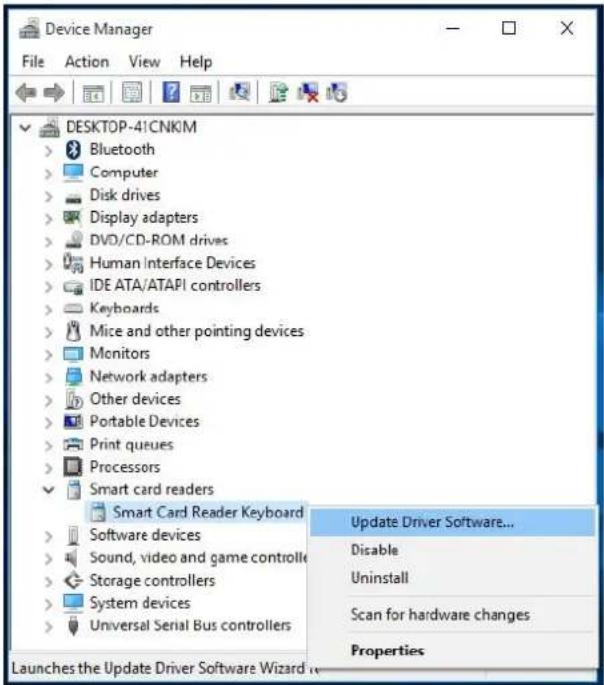The image size is (604, 685).
Task: Open the Action menu
Action: point(87,62)
